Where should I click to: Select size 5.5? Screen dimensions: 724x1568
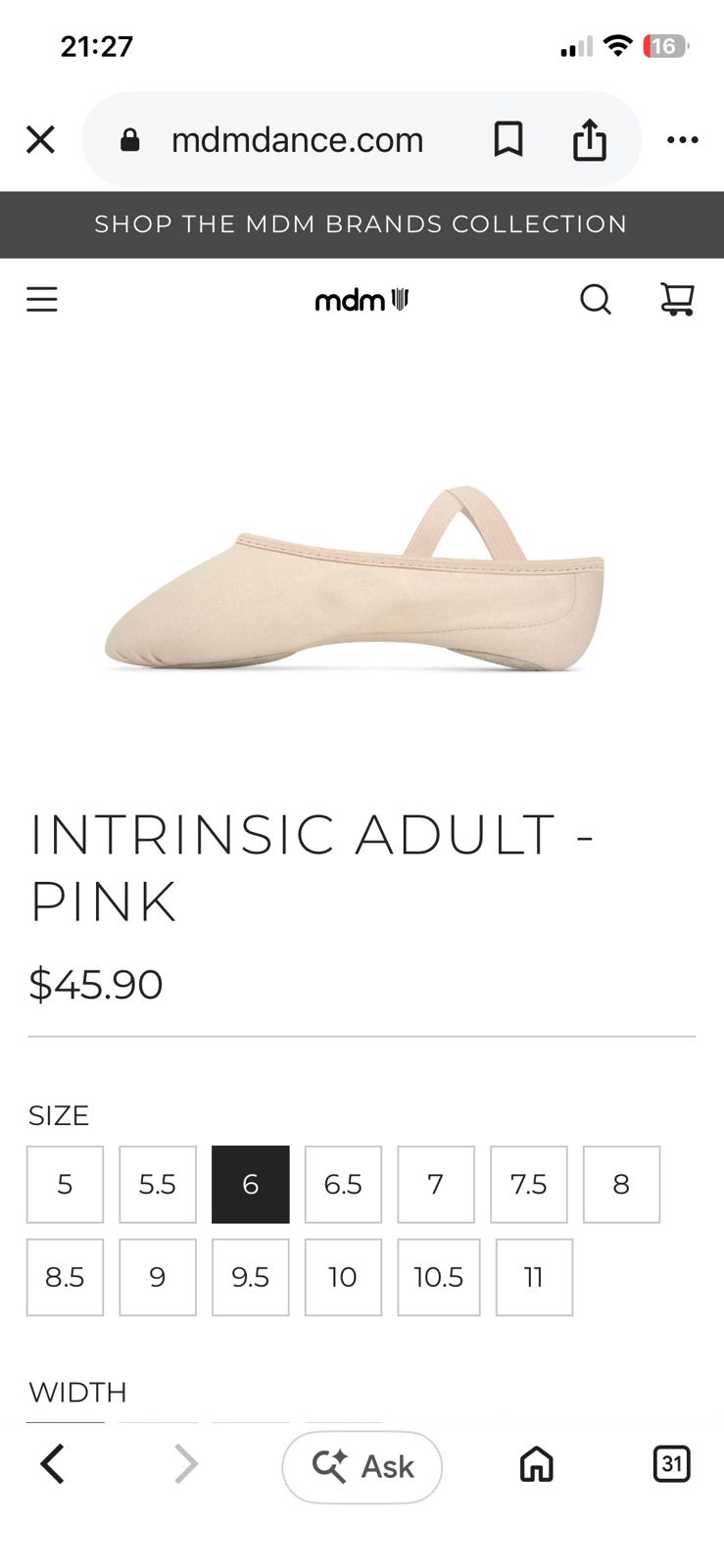[x=158, y=1184]
